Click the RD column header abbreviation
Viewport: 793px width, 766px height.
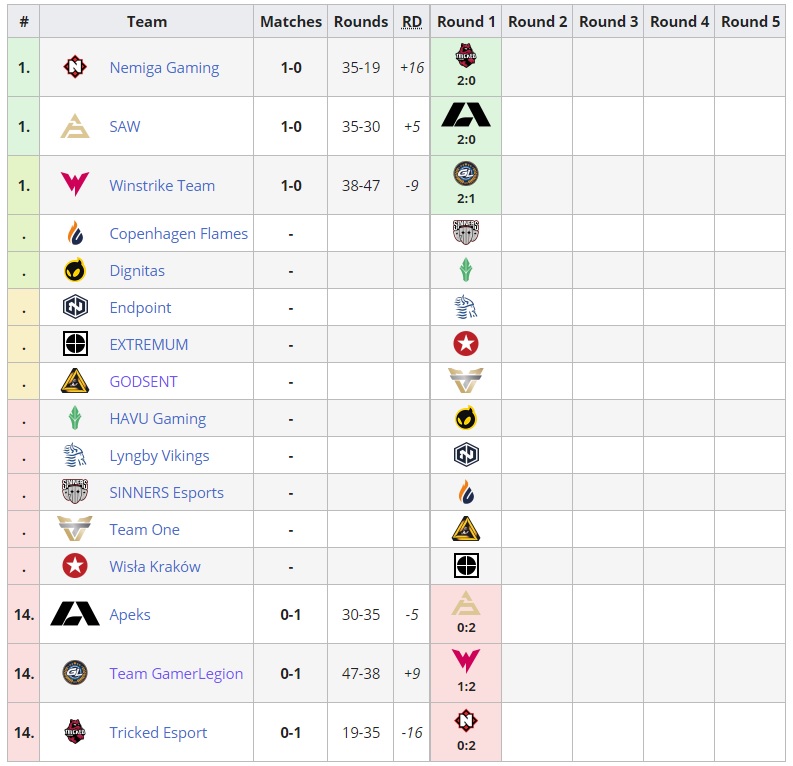click(x=412, y=21)
